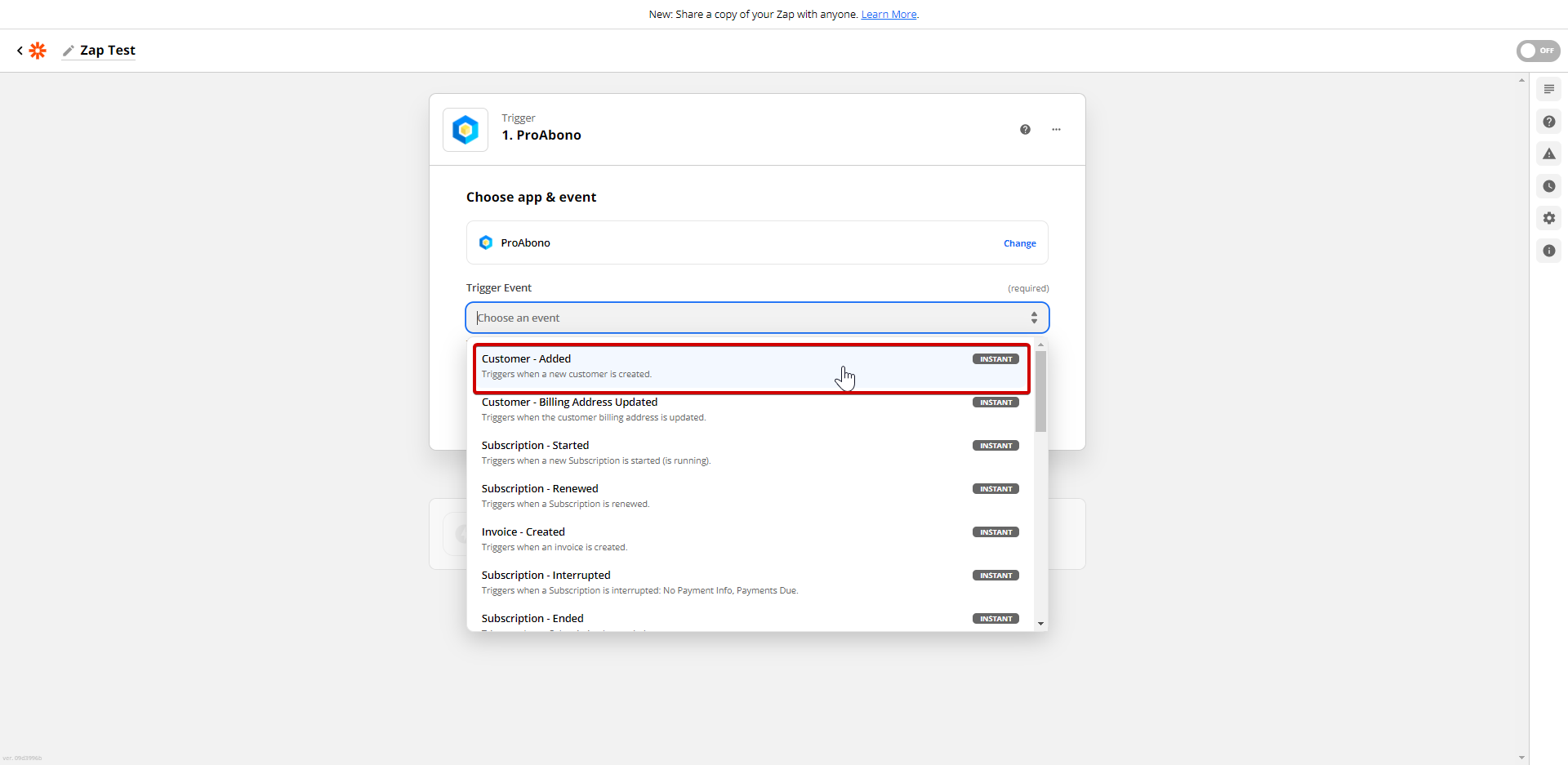The height and width of the screenshot is (765, 1568).
Task: Click the Choose app & event heading
Action: click(531, 198)
